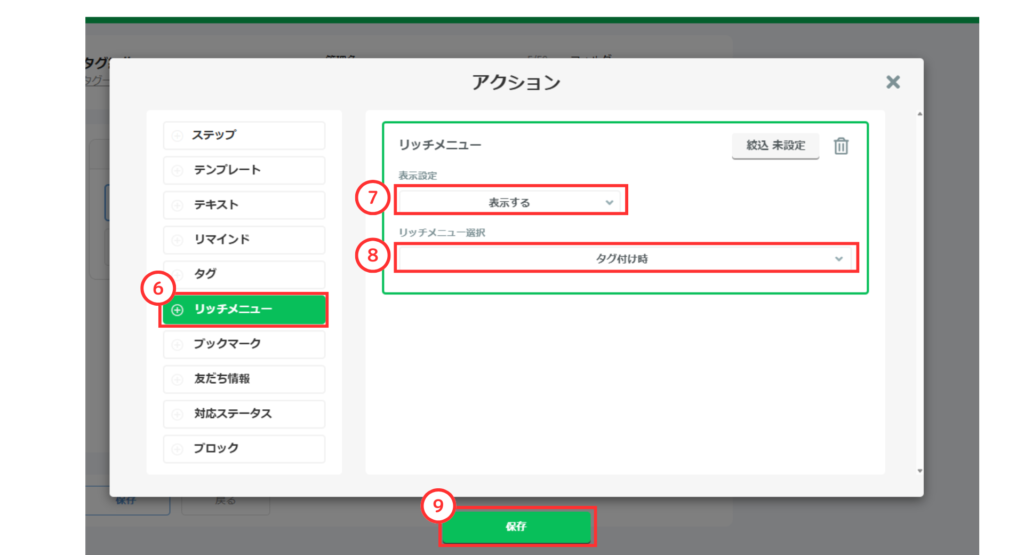Click plus icon beside リッチメニュー
This screenshot has height=555, width=1024.
point(177,310)
